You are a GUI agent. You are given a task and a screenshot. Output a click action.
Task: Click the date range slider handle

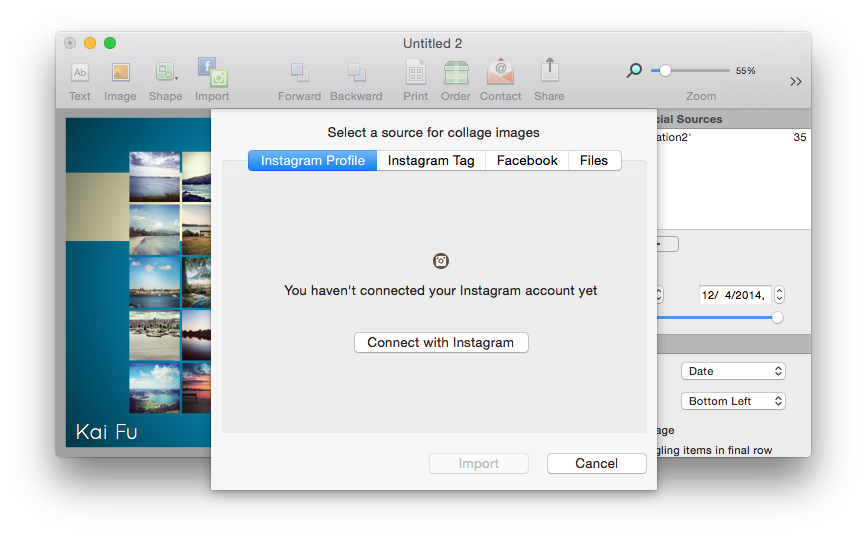click(x=777, y=317)
